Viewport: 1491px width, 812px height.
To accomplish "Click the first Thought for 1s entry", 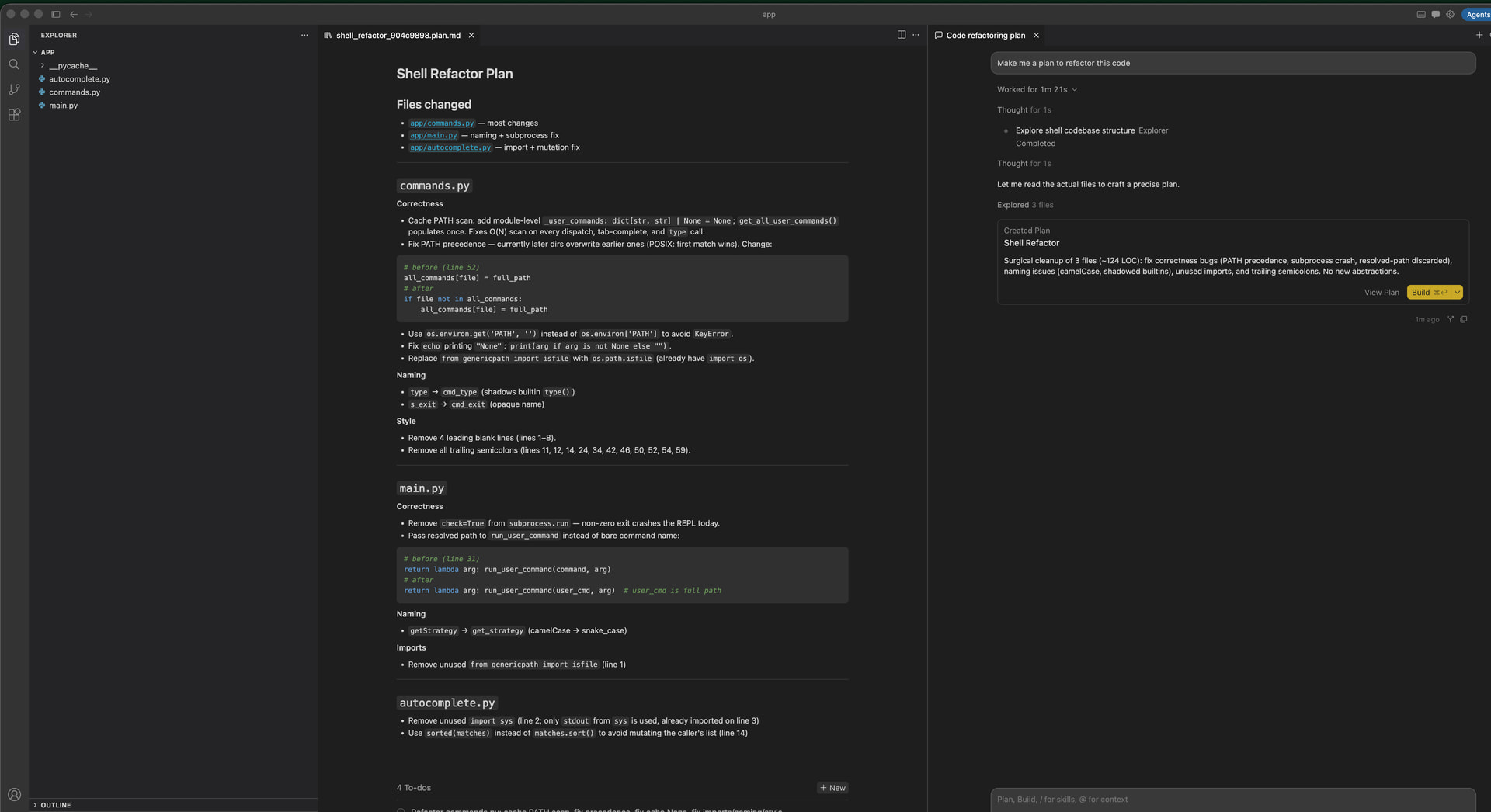I will pos(1024,110).
